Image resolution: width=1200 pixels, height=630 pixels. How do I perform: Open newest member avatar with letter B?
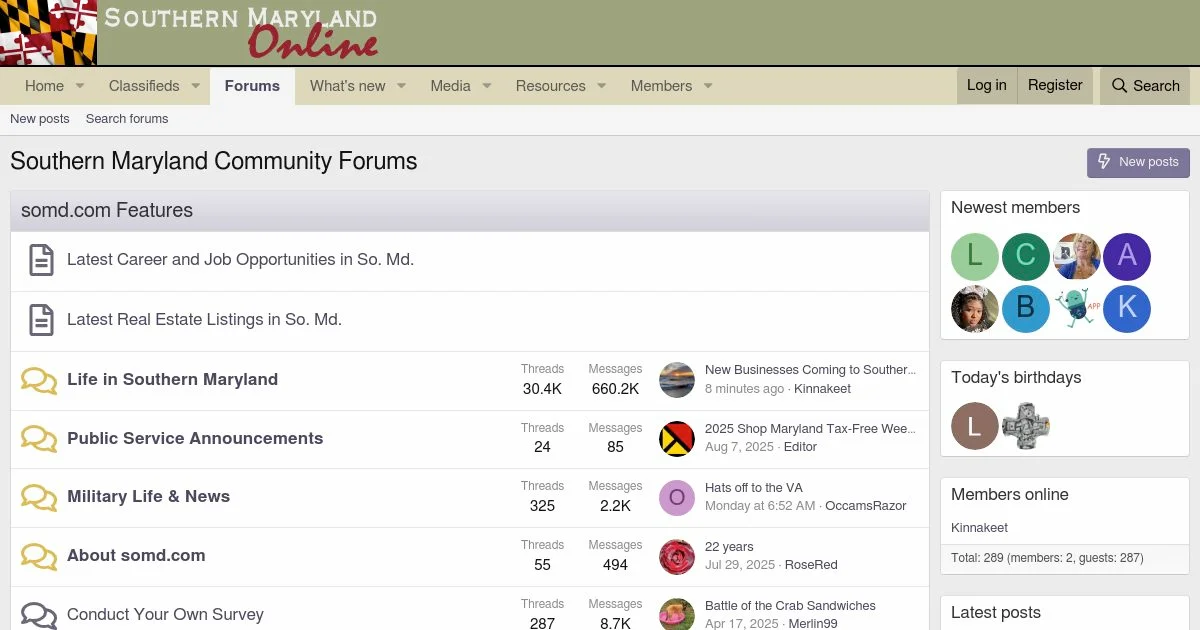click(1026, 309)
